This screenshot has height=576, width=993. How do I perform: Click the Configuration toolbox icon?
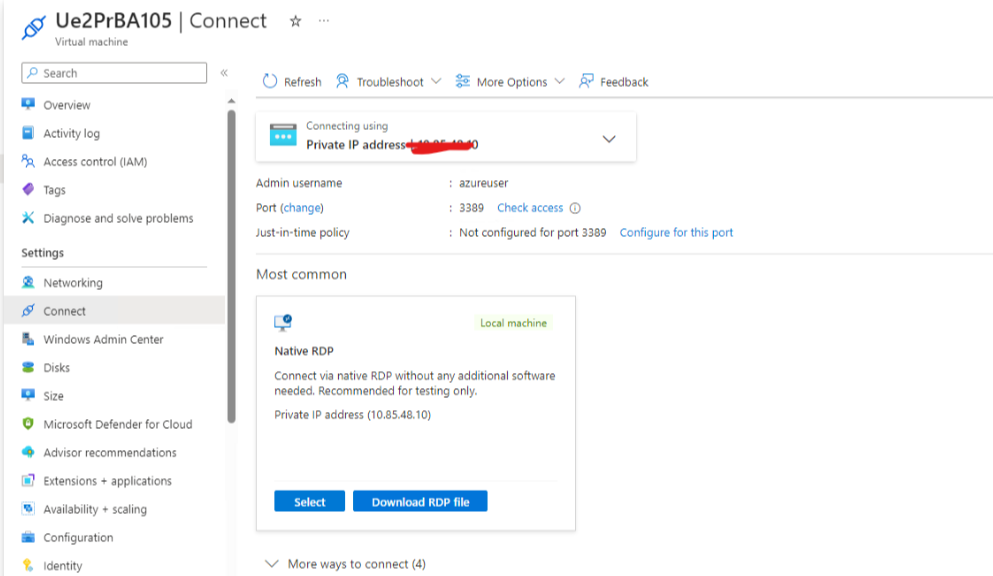(28, 537)
